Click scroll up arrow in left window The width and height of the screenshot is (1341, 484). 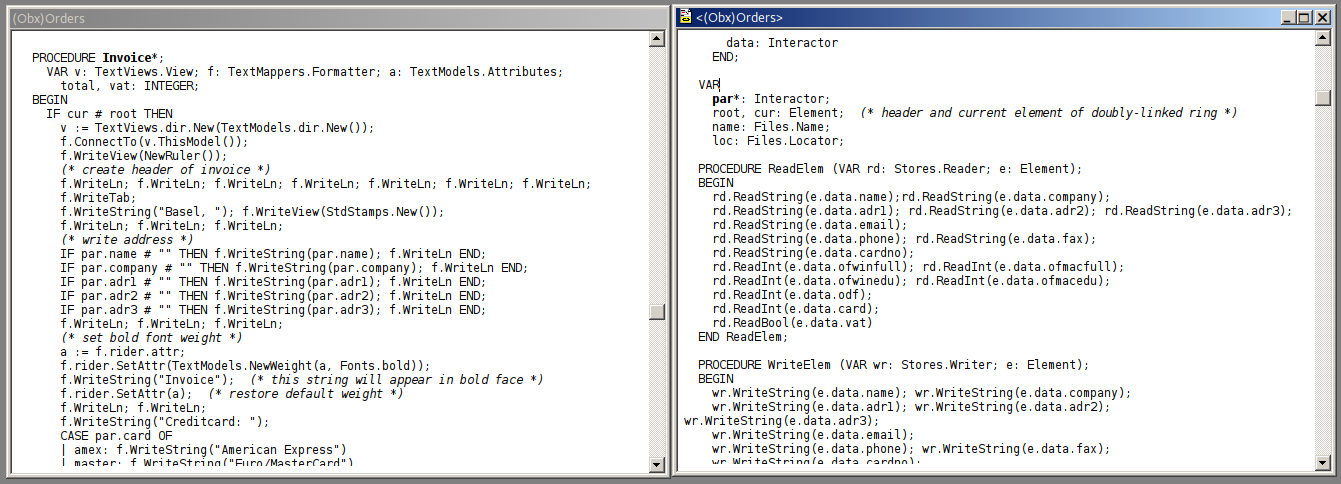(657, 39)
